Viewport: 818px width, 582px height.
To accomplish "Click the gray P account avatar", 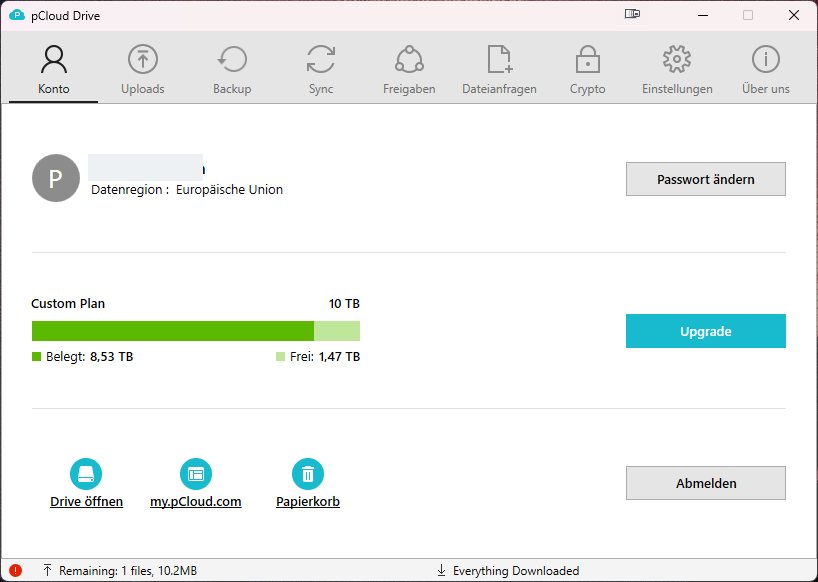I will click(56, 178).
